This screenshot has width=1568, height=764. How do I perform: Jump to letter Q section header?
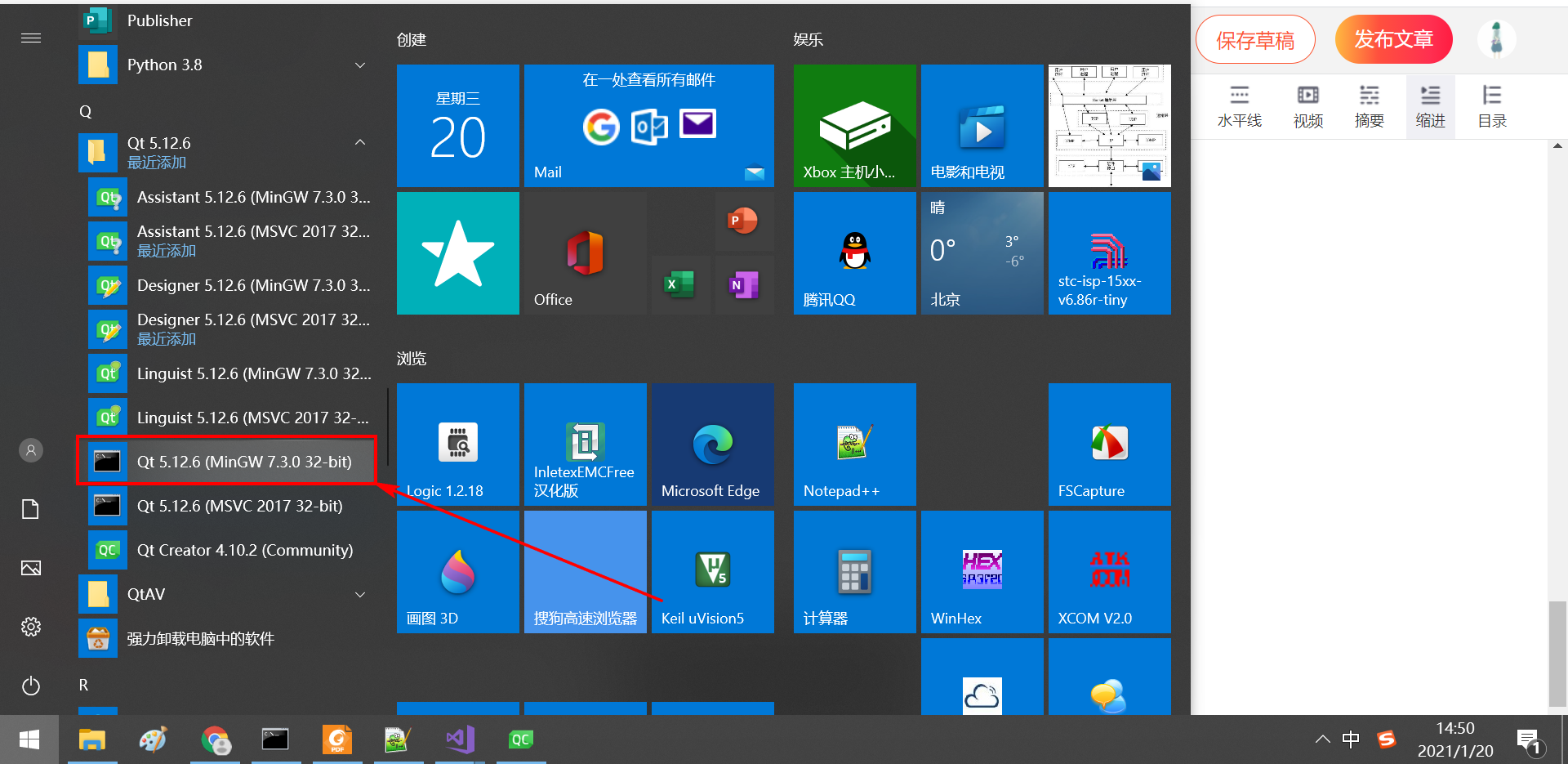pyautogui.click(x=85, y=112)
